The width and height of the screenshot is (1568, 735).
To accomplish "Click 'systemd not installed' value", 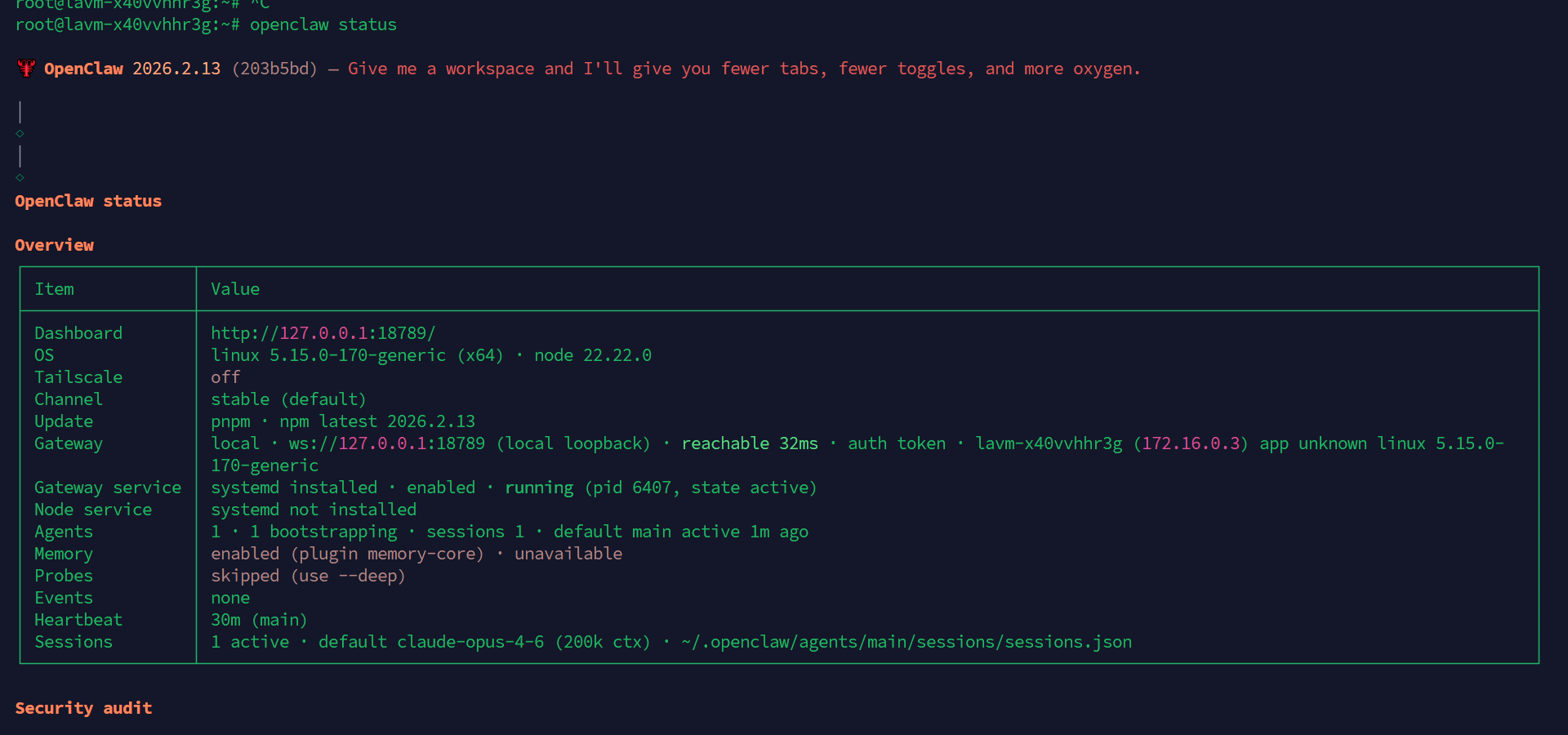I will (x=314, y=510).
